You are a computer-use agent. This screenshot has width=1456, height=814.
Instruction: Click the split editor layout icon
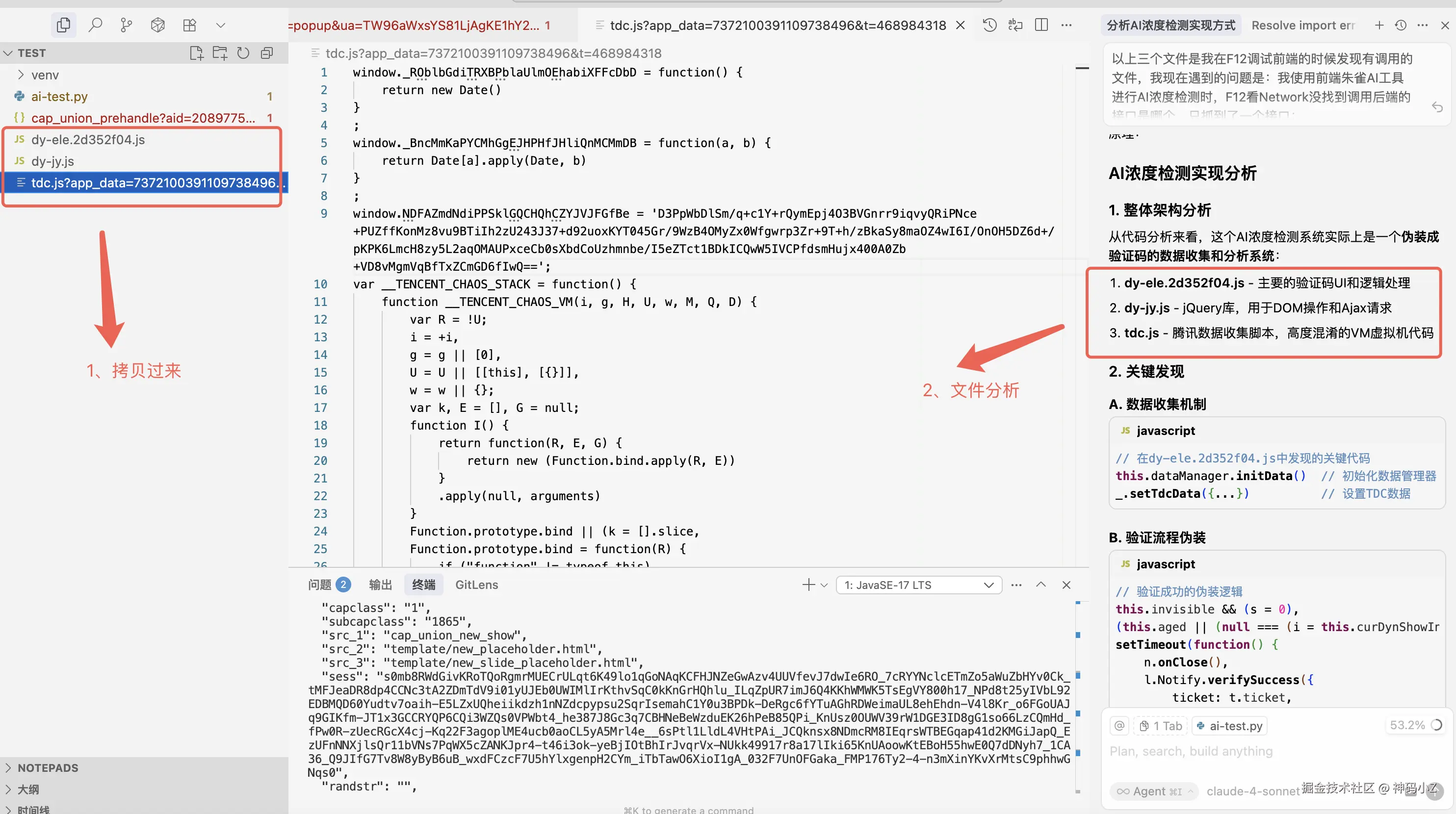[x=1041, y=25]
